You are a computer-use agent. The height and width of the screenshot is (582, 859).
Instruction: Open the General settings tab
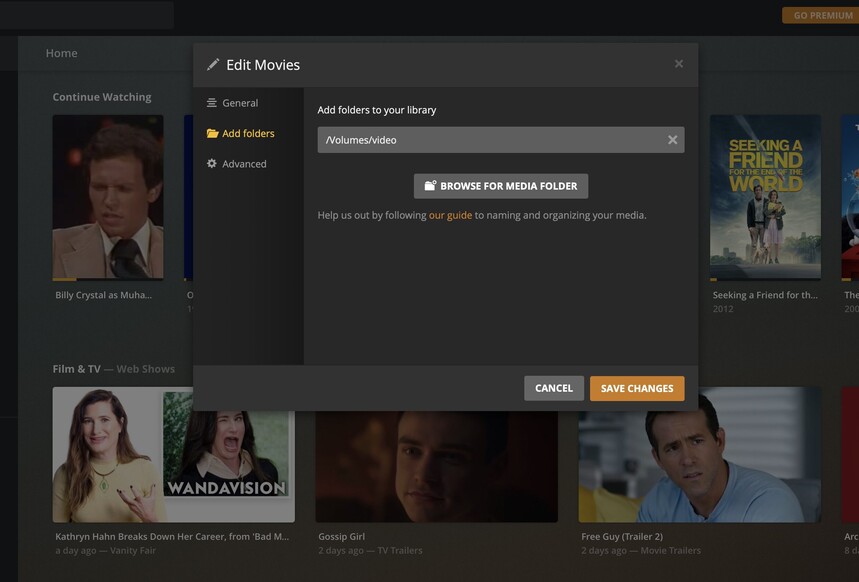pos(240,103)
